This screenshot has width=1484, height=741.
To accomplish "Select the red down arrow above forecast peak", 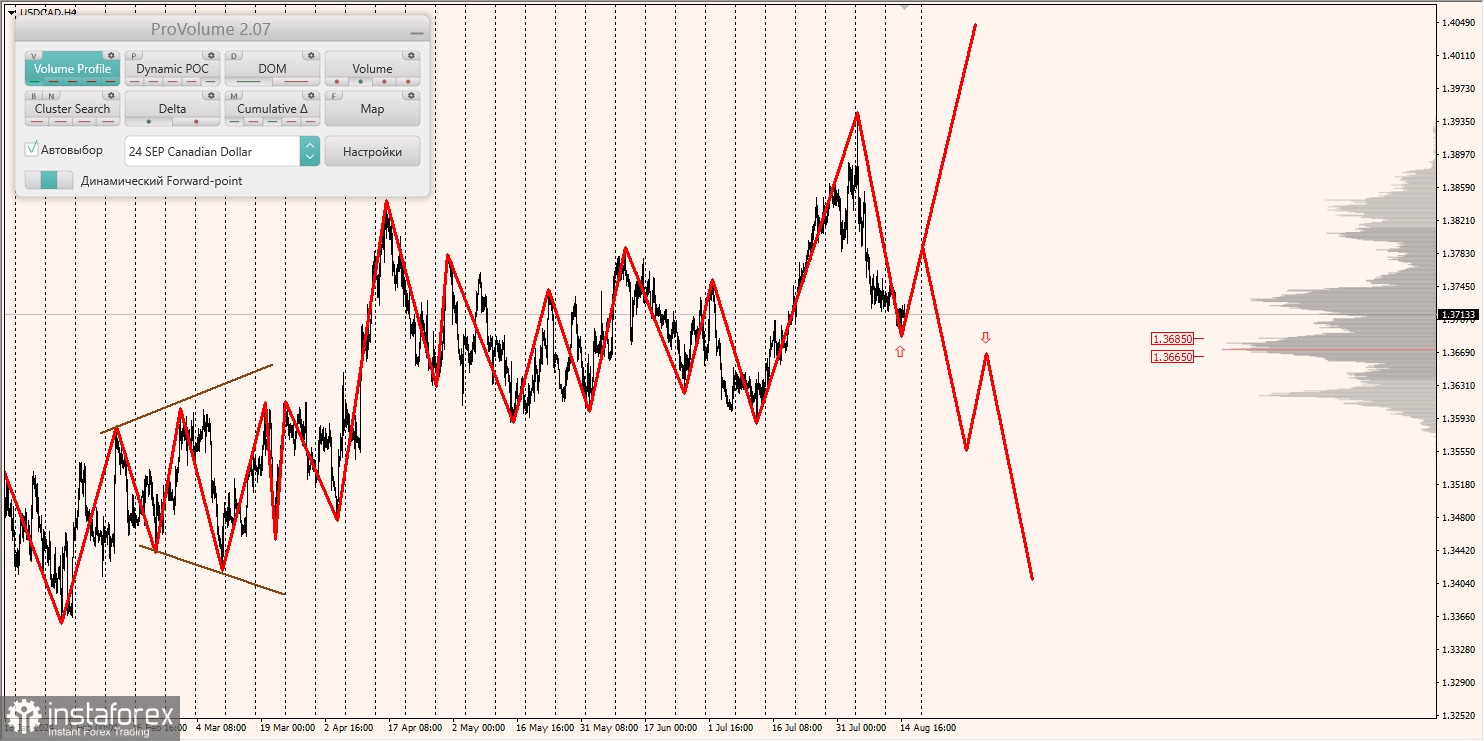I will (985, 338).
